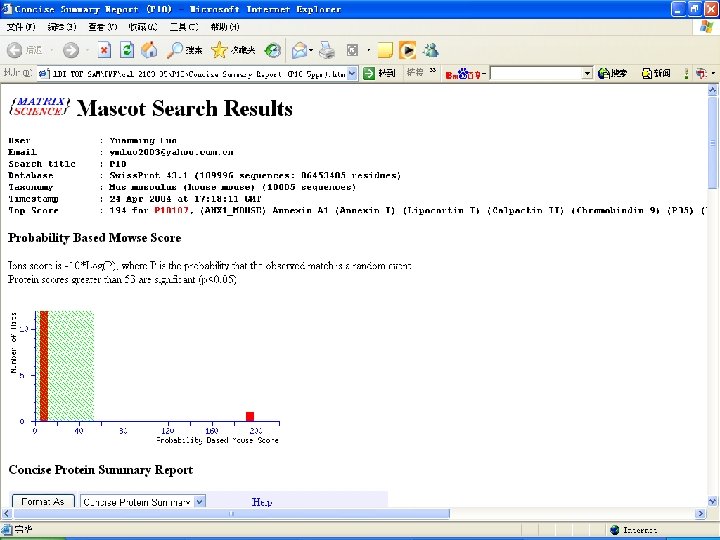Viewport: 720px width, 540px height.
Task: Open the Favorites menu
Action: point(143,27)
